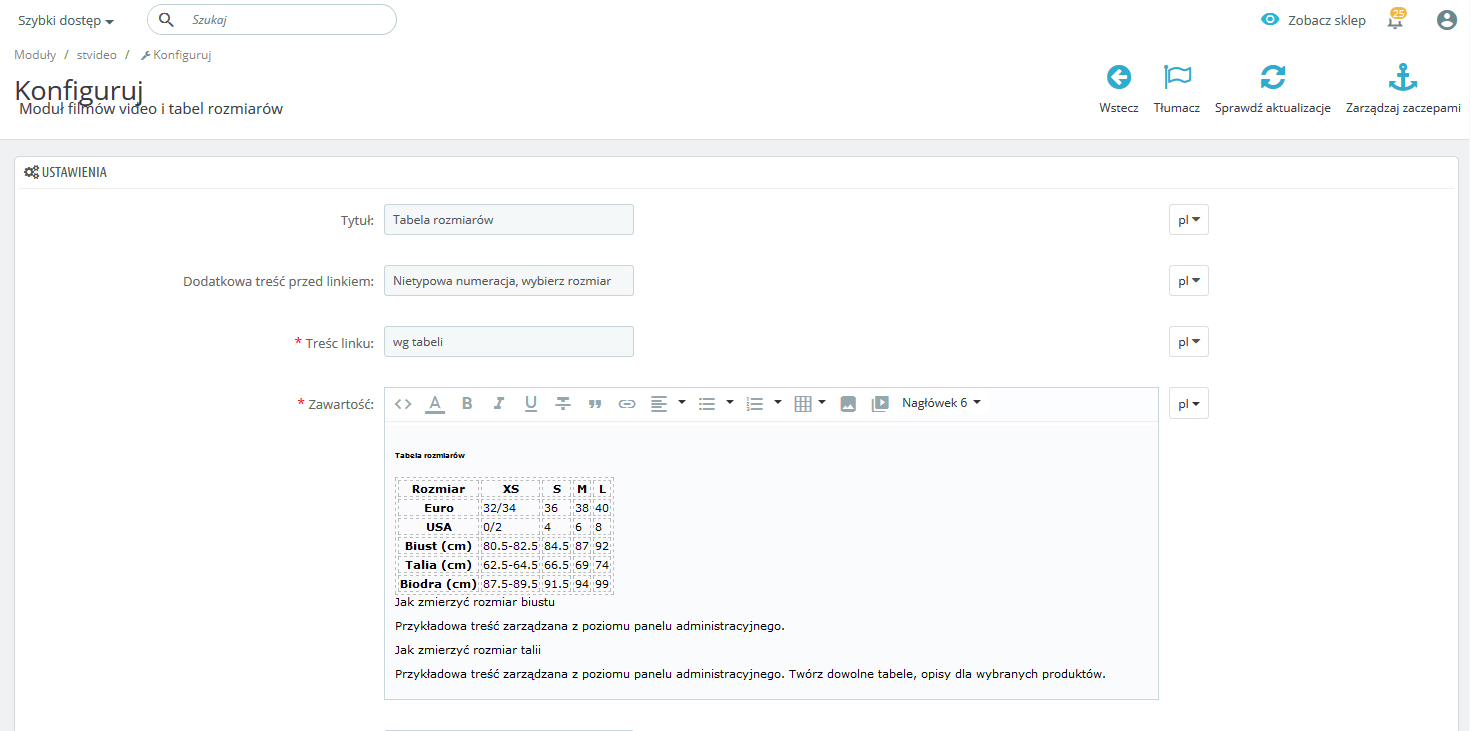Toggle italic text formatting
Image resolution: width=1470 pixels, height=731 pixels.
point(499,404)
